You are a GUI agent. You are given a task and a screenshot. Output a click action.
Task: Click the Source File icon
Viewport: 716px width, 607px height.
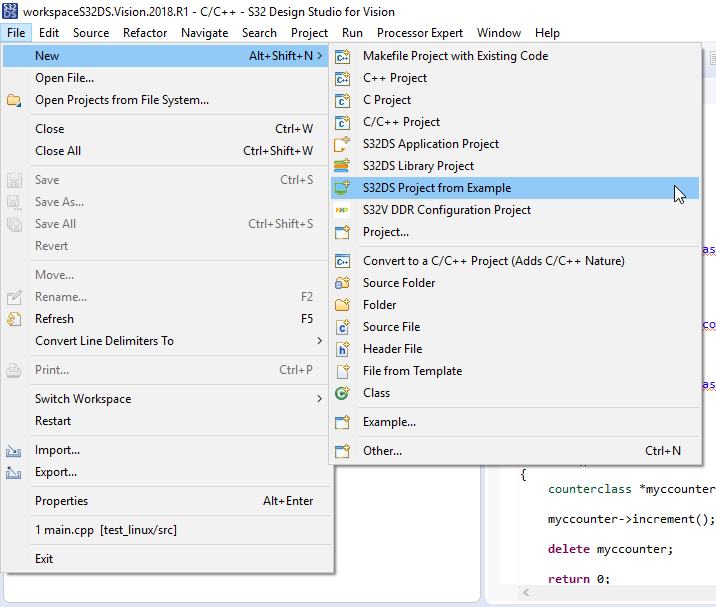342,327
